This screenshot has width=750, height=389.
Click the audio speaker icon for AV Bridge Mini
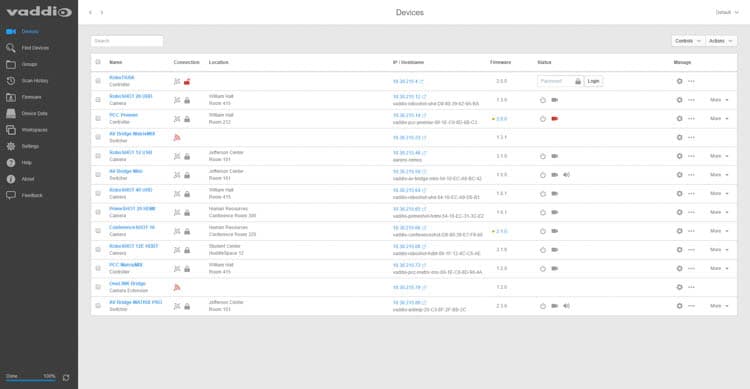click(x=566, y=175)
